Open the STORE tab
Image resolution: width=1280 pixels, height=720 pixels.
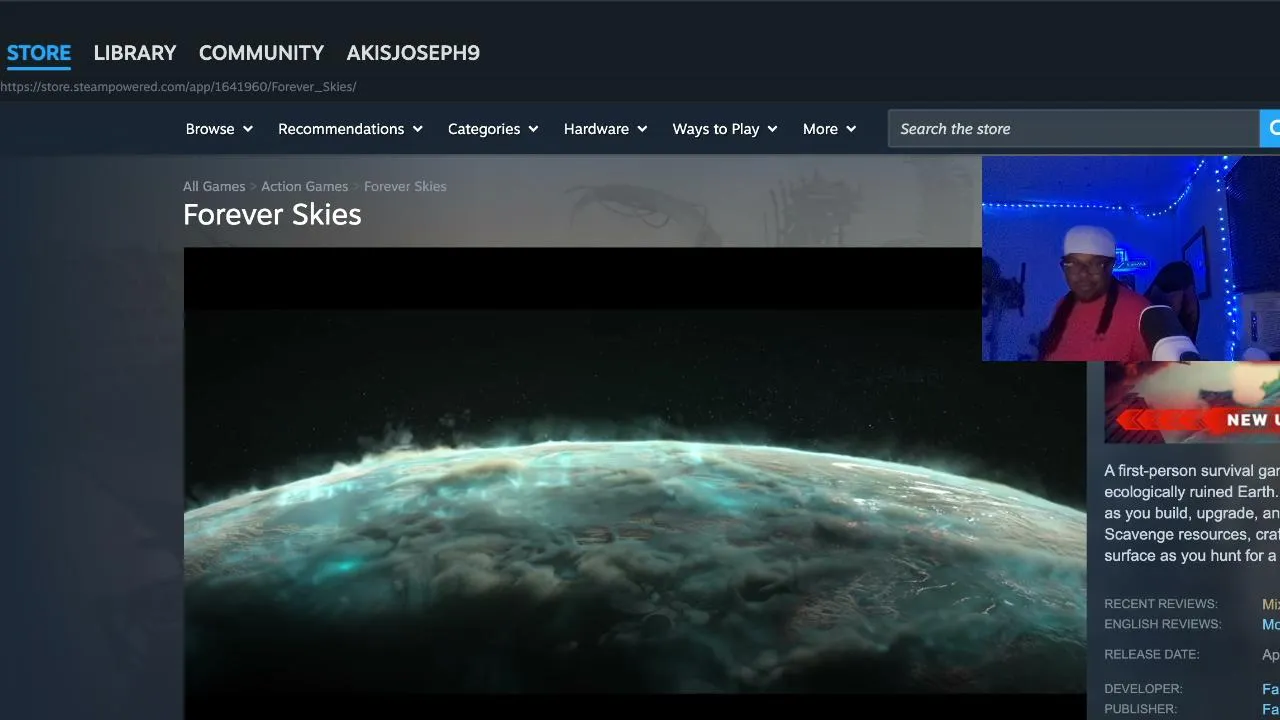click(39, 53)
